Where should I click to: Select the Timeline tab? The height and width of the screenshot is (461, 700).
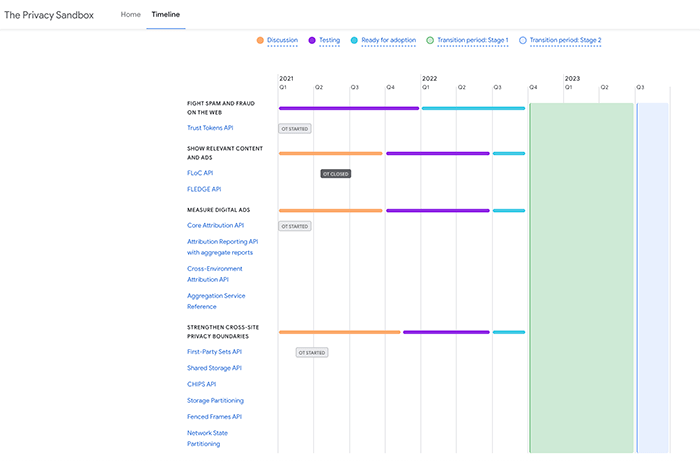coord(166,14)
